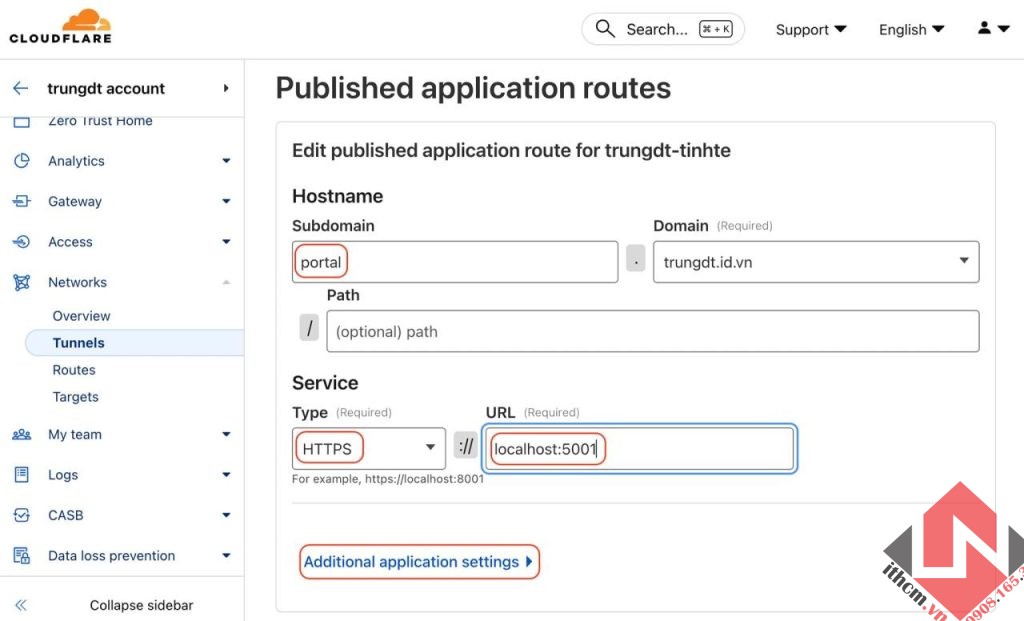The width and height of the screenshot is (1024, 621).
Task: Select the Gateway icon in the sidebar
Action: click(x=22, y=201)
